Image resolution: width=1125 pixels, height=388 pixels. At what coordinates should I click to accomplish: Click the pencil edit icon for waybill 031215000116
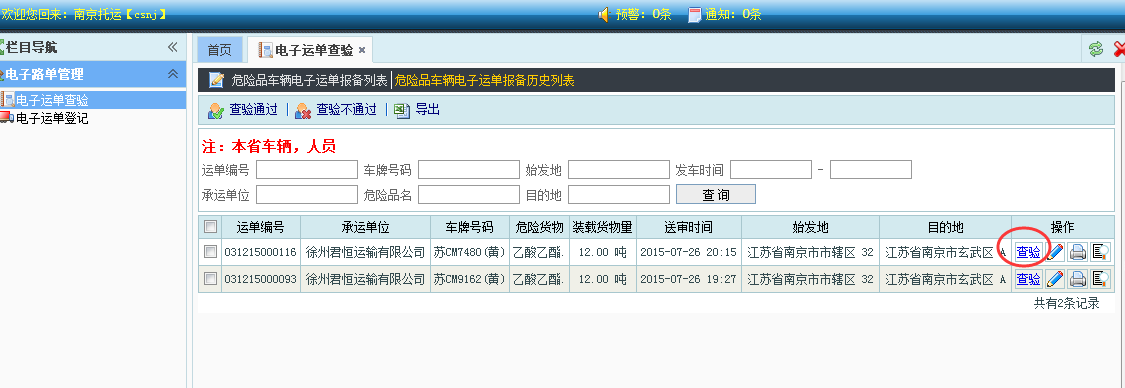click(1054, 252)
